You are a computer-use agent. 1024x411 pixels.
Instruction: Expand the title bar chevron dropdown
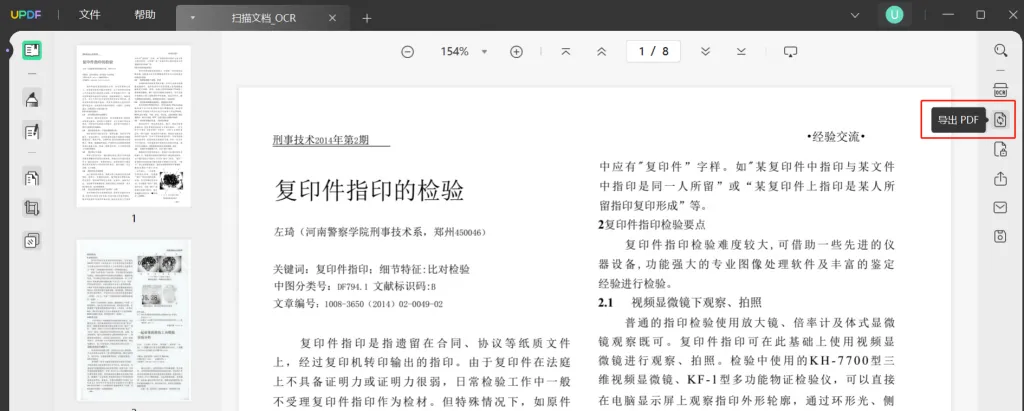click(855, 14)
